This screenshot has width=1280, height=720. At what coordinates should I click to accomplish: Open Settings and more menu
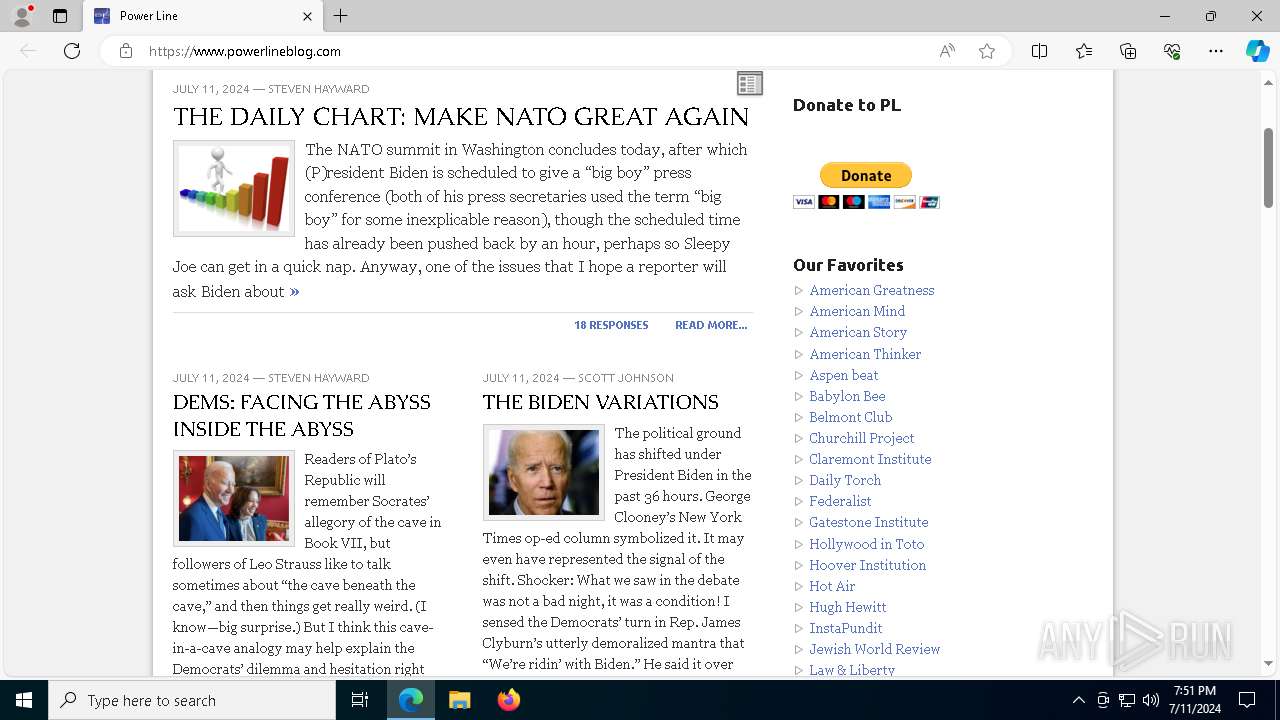point(1216,51)
